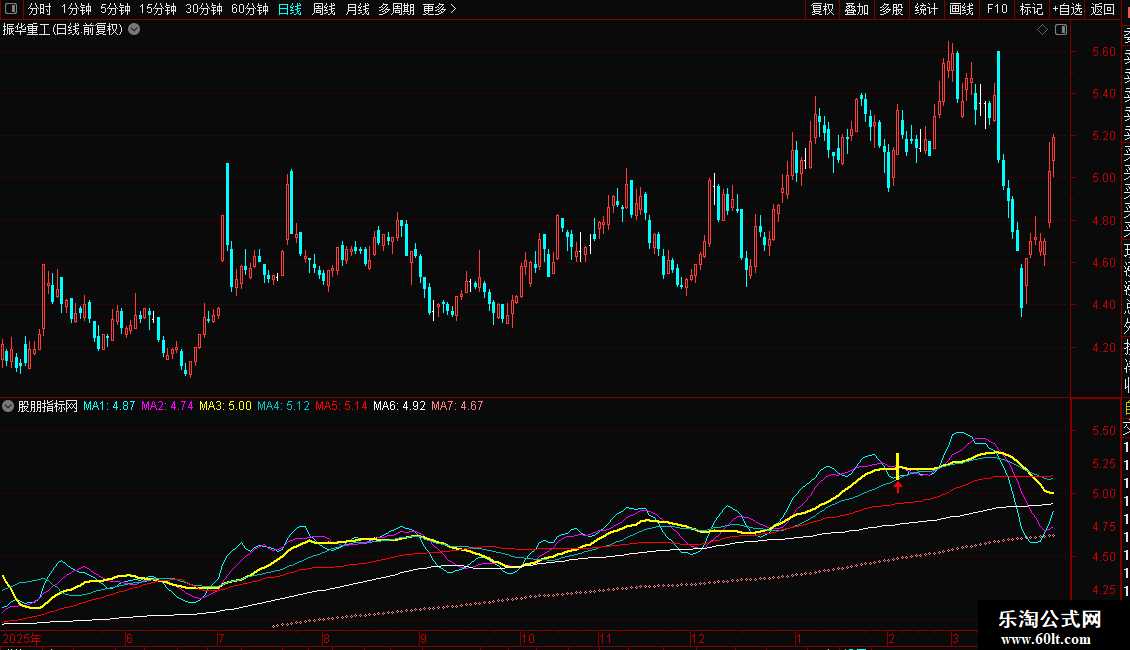This screenshot has height=650, width=1130.
Task: Click month 7 on the time axis
Action: point(221,638)
